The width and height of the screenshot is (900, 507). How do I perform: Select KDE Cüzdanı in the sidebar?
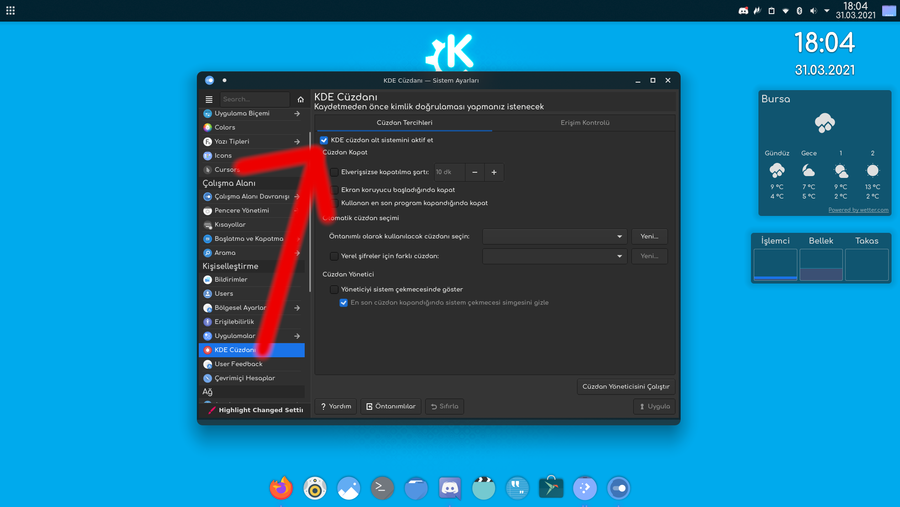251,350
